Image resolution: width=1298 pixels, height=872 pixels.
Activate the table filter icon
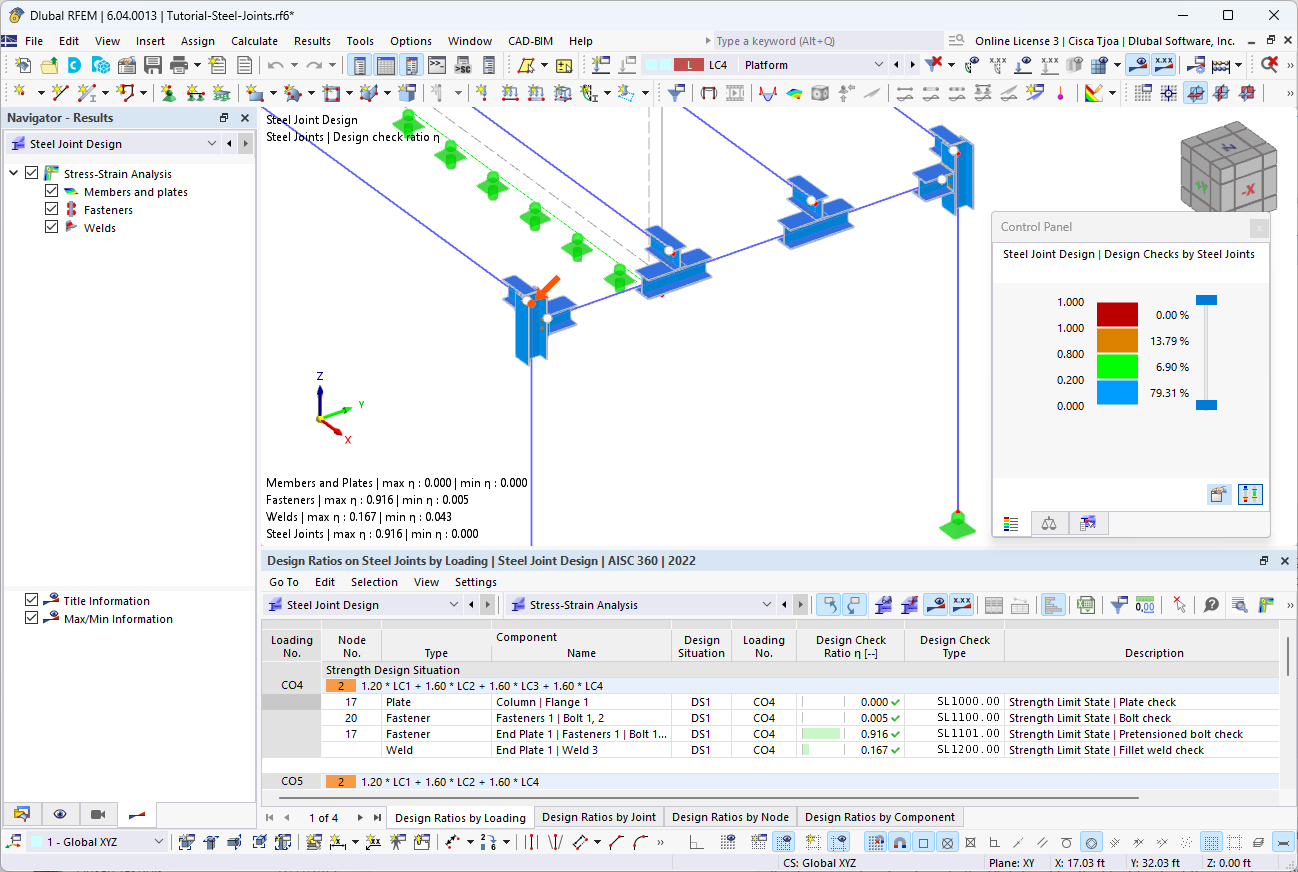click(1118, 604)
